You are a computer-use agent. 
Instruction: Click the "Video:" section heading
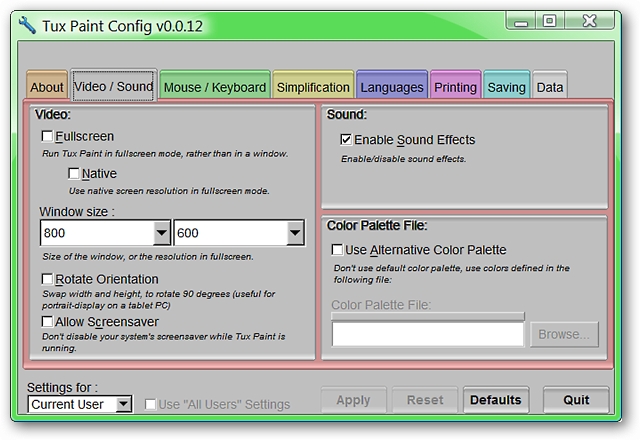53,114
